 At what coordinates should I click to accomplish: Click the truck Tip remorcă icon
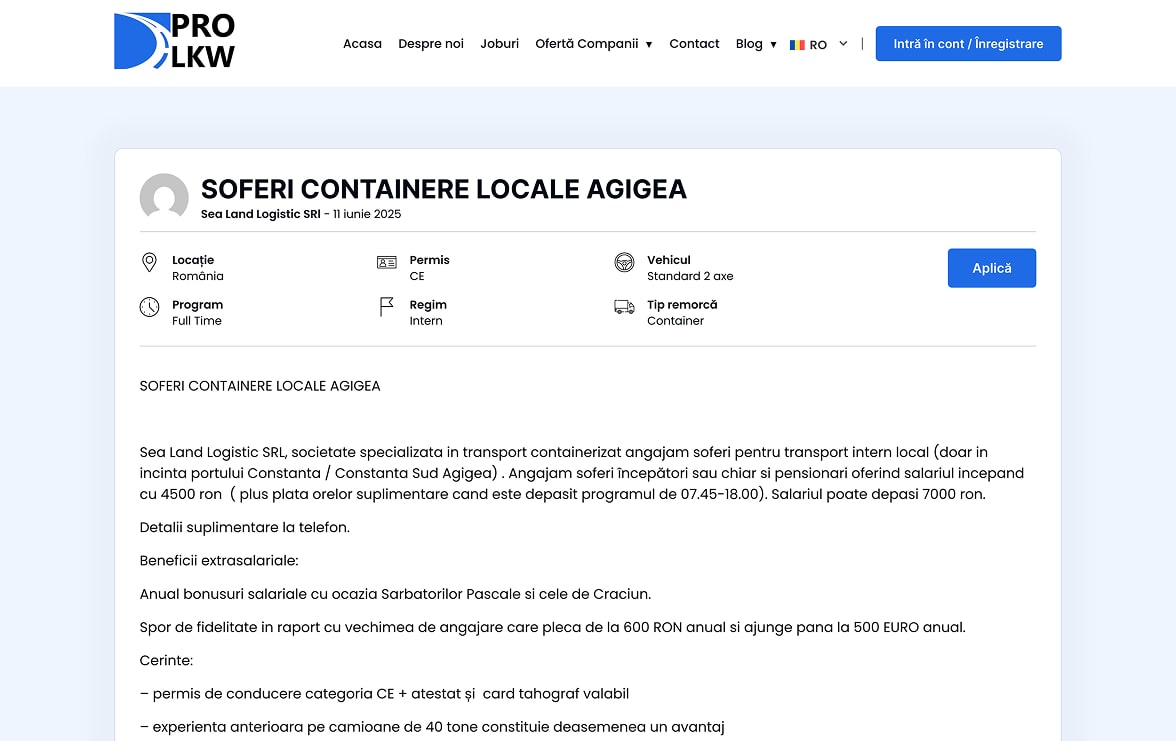click(624, 307)
